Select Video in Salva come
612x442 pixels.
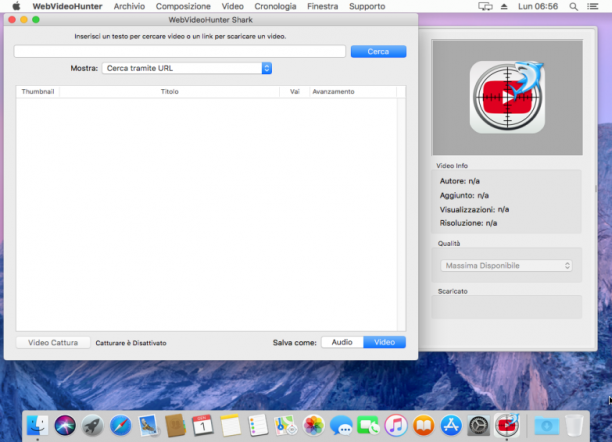coord(384,342)
